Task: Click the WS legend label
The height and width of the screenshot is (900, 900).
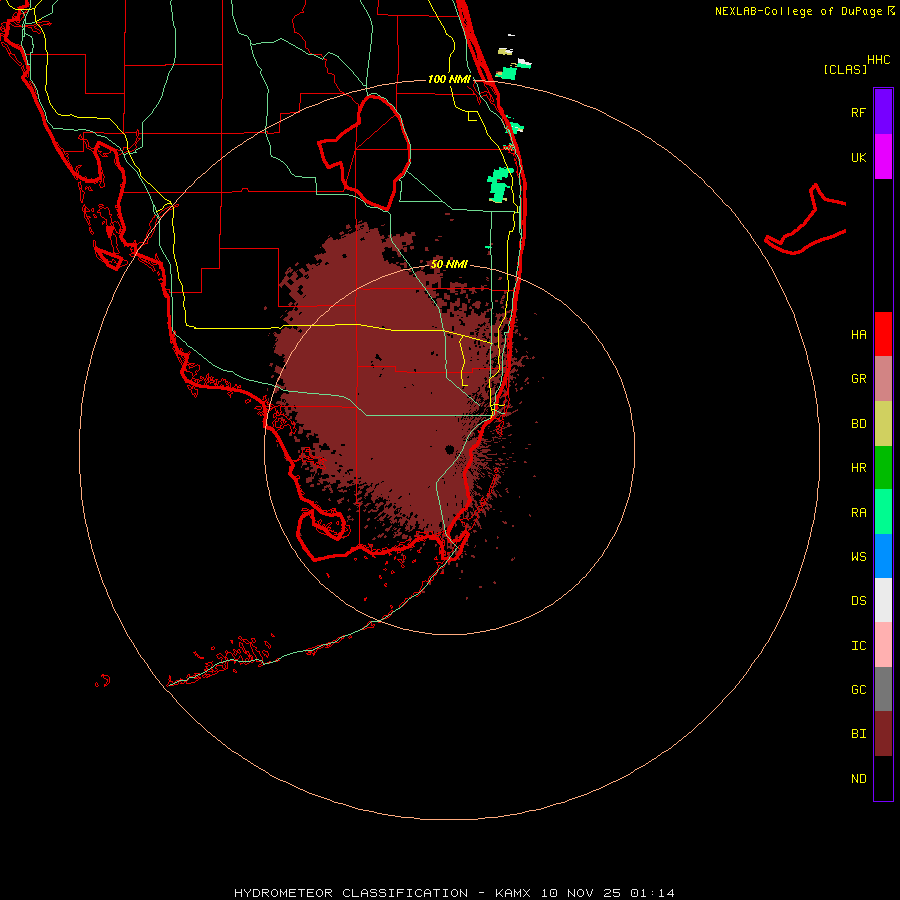Action: [858, 556]
